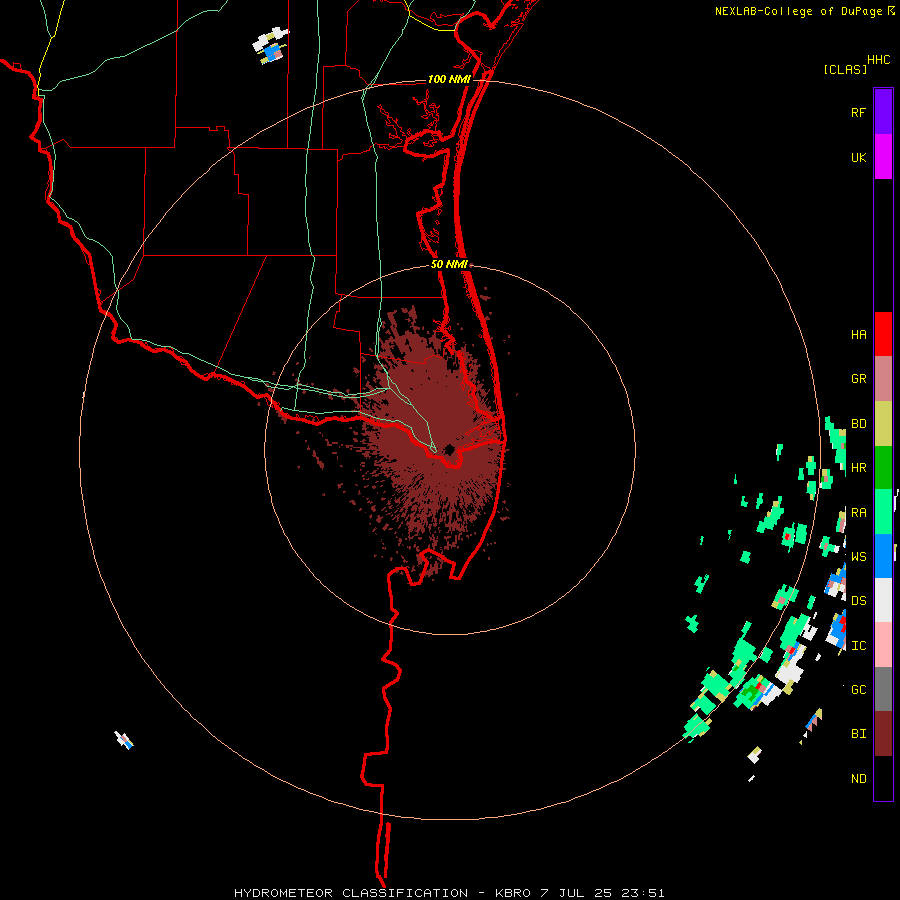Image resolution: width=900 pixels, height=900 pixels.
Task: Click the [CLAS] legend heading
Action: pos(845,69)
